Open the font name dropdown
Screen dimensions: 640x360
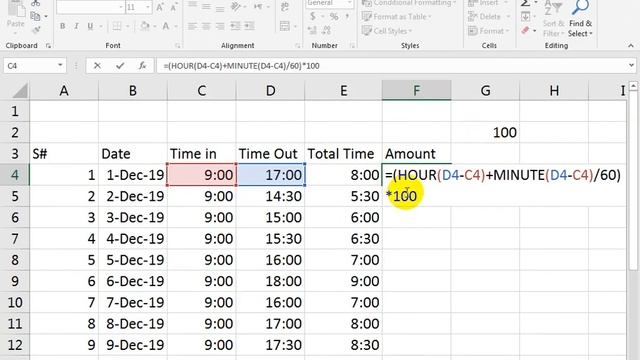[121, 7]
